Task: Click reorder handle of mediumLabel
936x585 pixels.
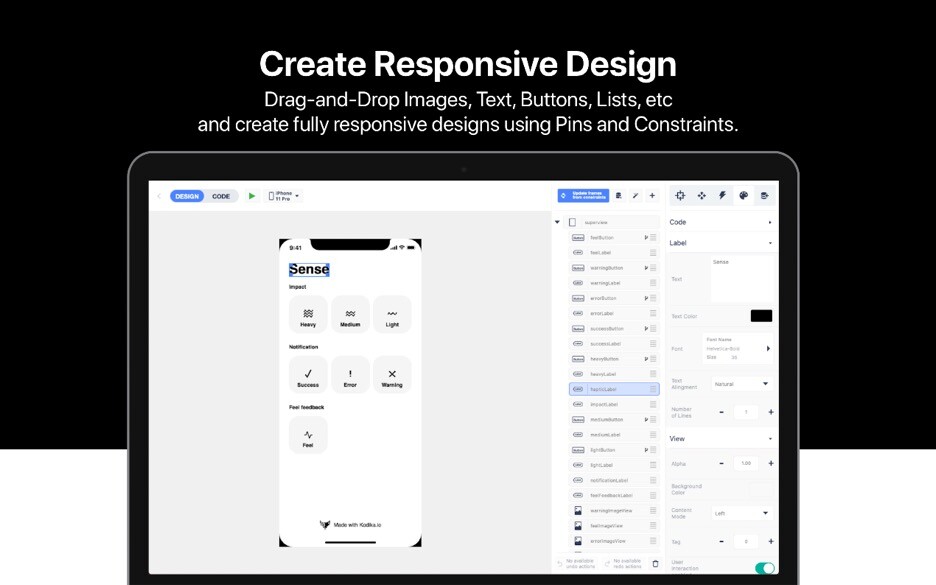Action: [653, 435]
